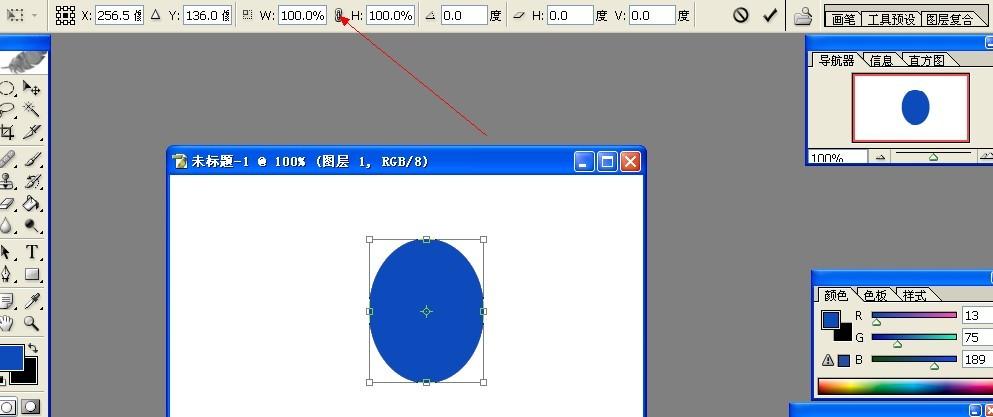Screen dimensions: 993x417
Task: Toggle relative positioning triangle between X and Y
Action: 155,16
